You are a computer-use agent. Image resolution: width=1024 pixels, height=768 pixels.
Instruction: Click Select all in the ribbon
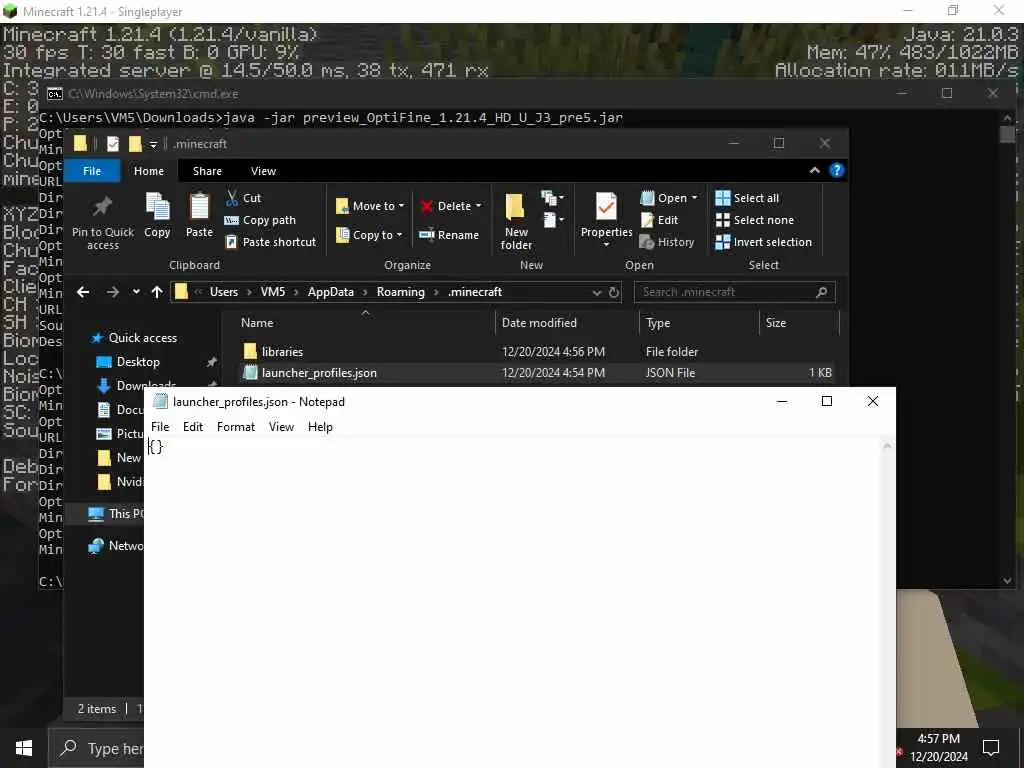pos(747,198)
